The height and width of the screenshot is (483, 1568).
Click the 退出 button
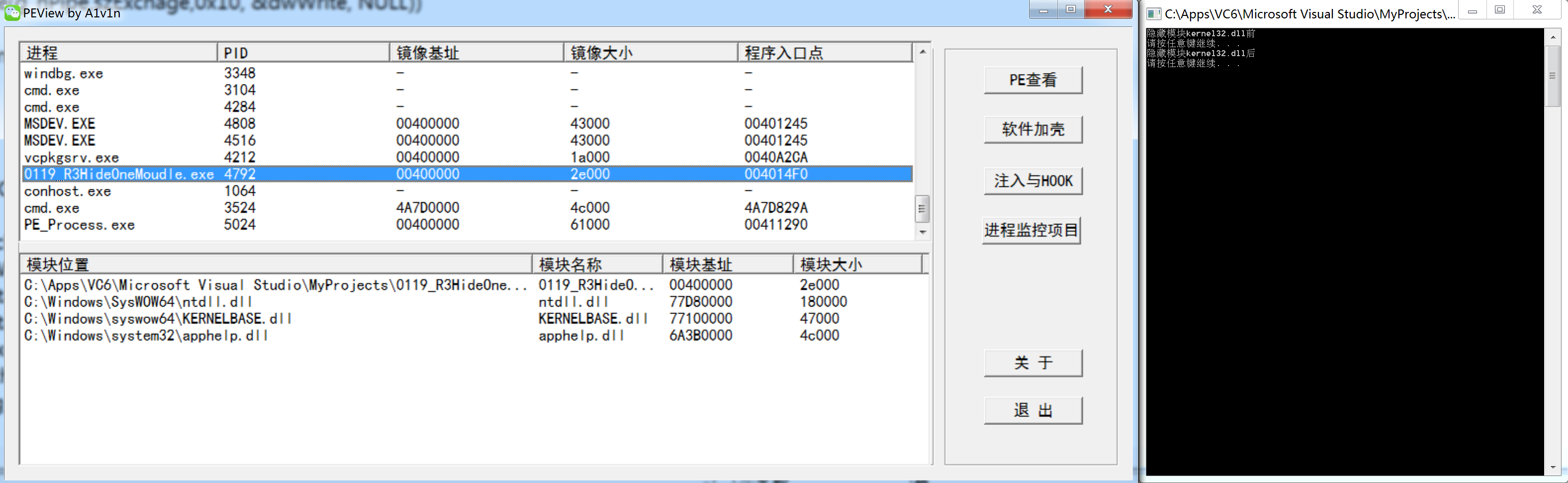(x=1033, y=410)
